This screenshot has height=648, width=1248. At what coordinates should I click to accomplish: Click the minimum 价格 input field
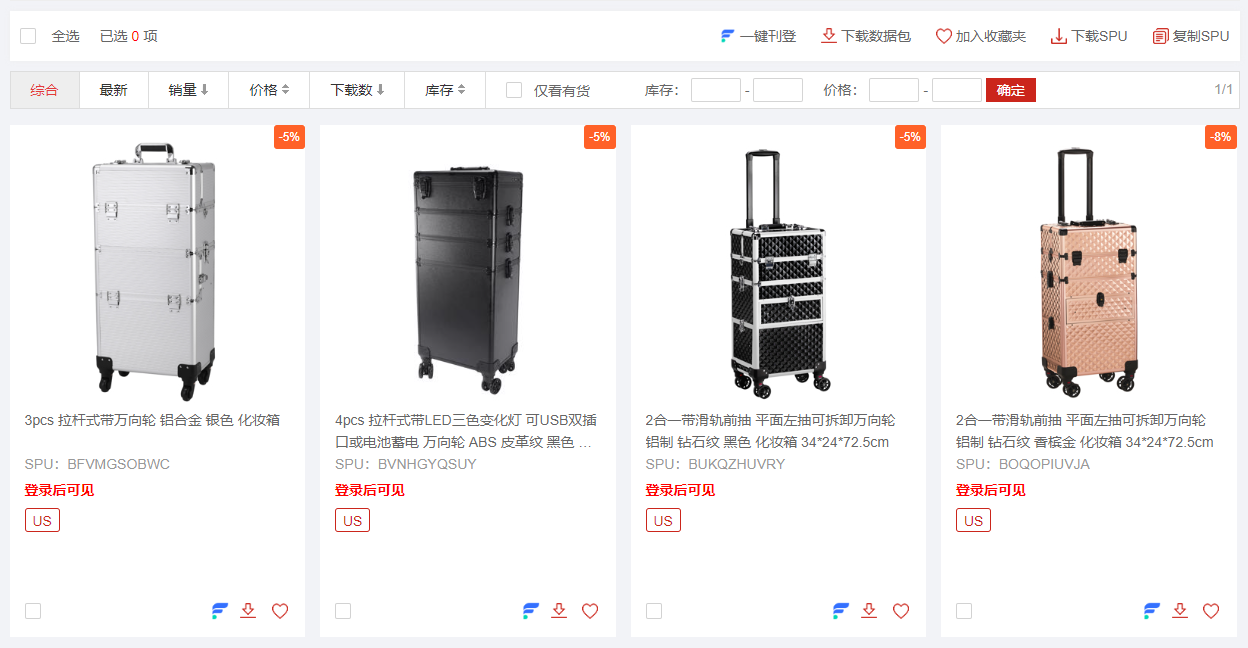[894, 90]
